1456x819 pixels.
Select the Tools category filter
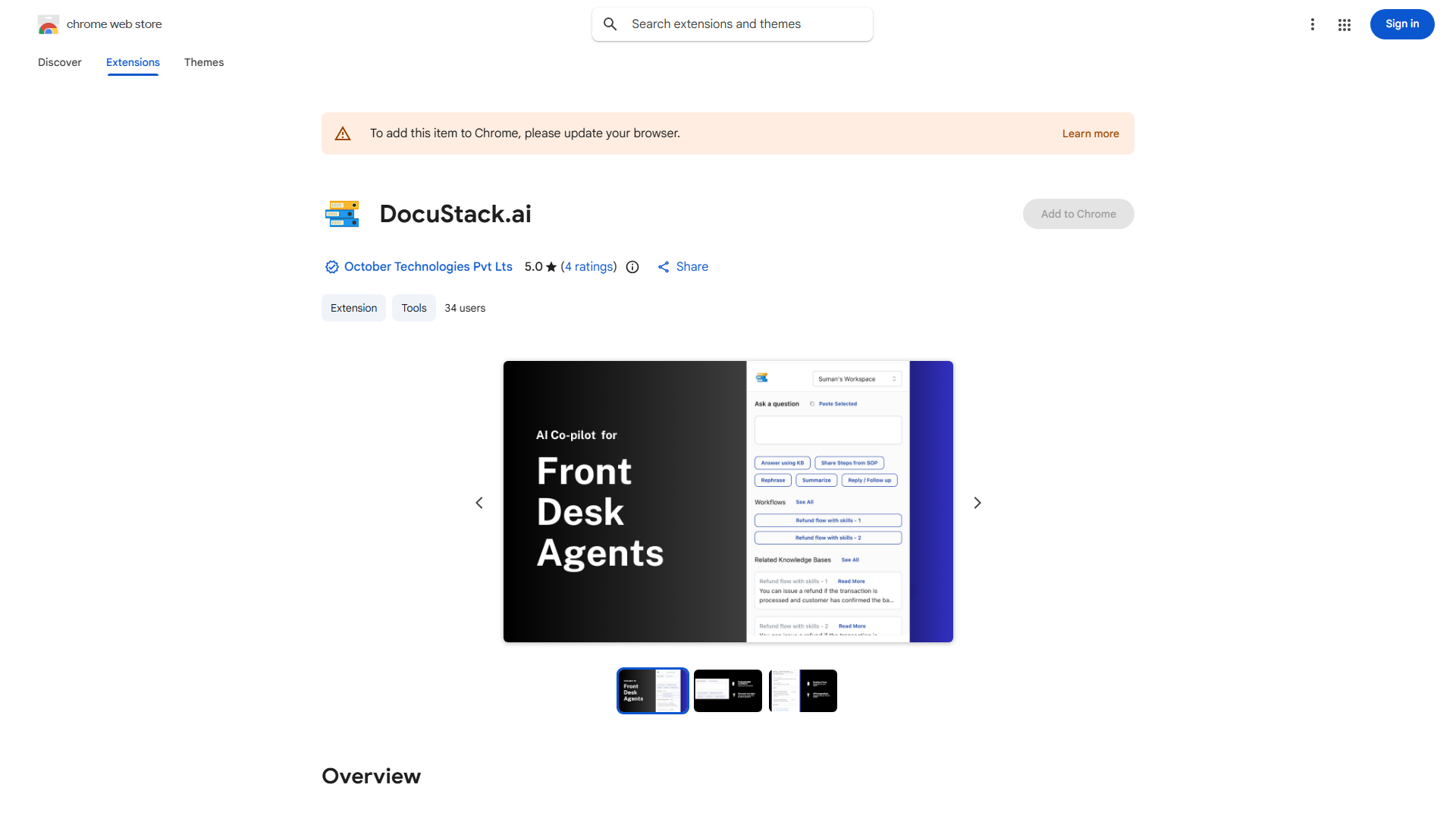click(x=413, y=308)
